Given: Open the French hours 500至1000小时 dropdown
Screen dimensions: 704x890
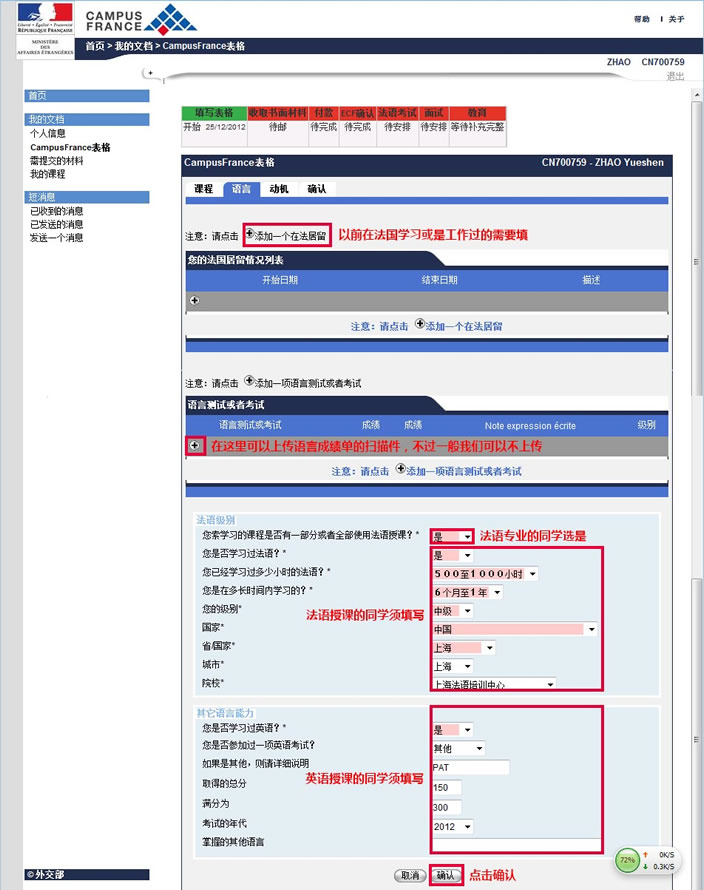Looking at the screenshot, I should (485, 574).
